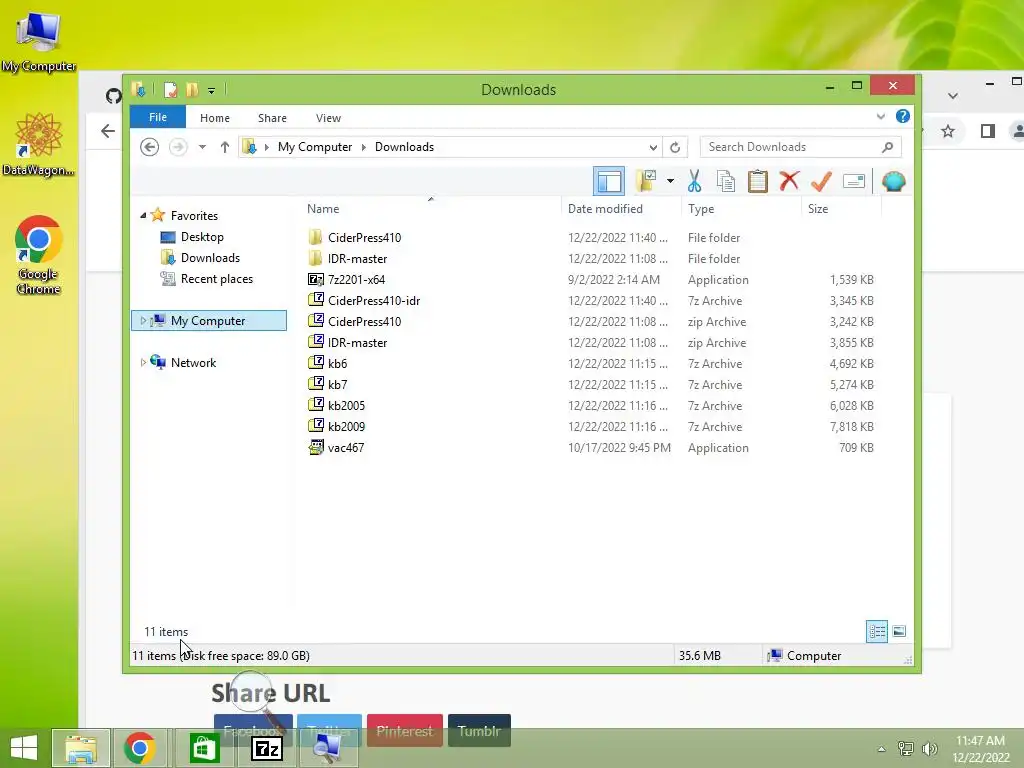Refresh the Downloads folder view
Image resolution: width=1024 pixels, height=768 pixels.
(x=675, y=148)
